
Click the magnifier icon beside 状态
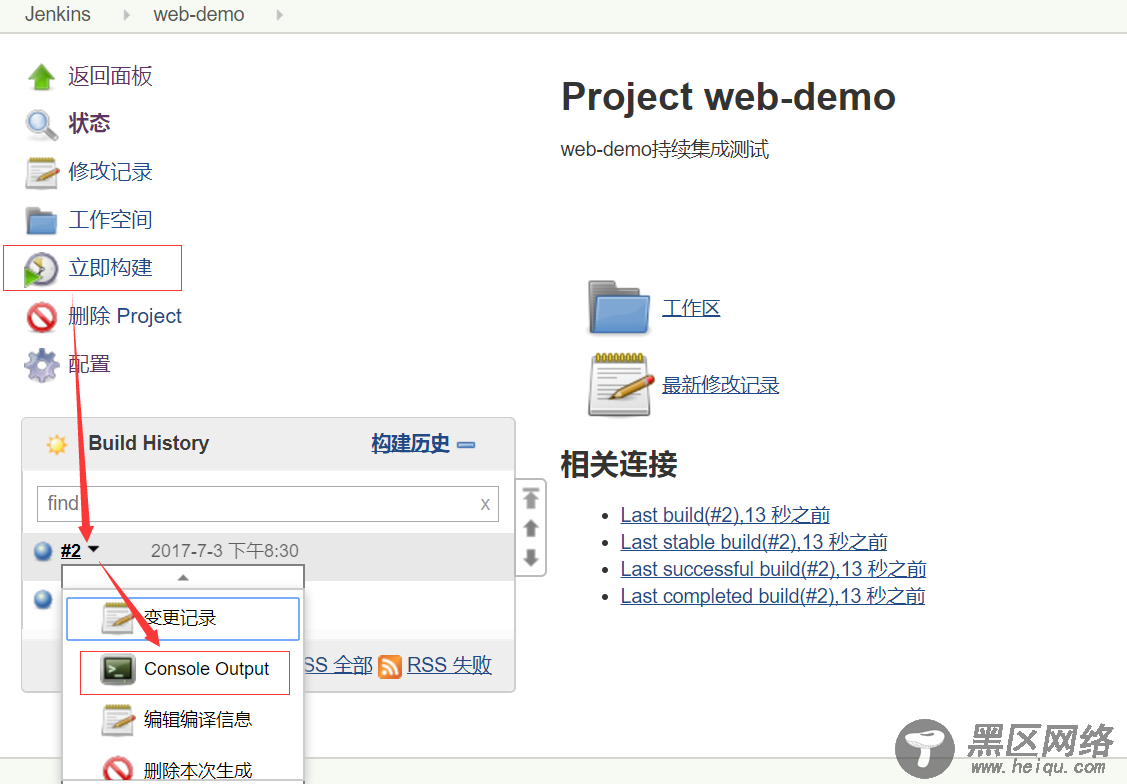tap(42, 124)
